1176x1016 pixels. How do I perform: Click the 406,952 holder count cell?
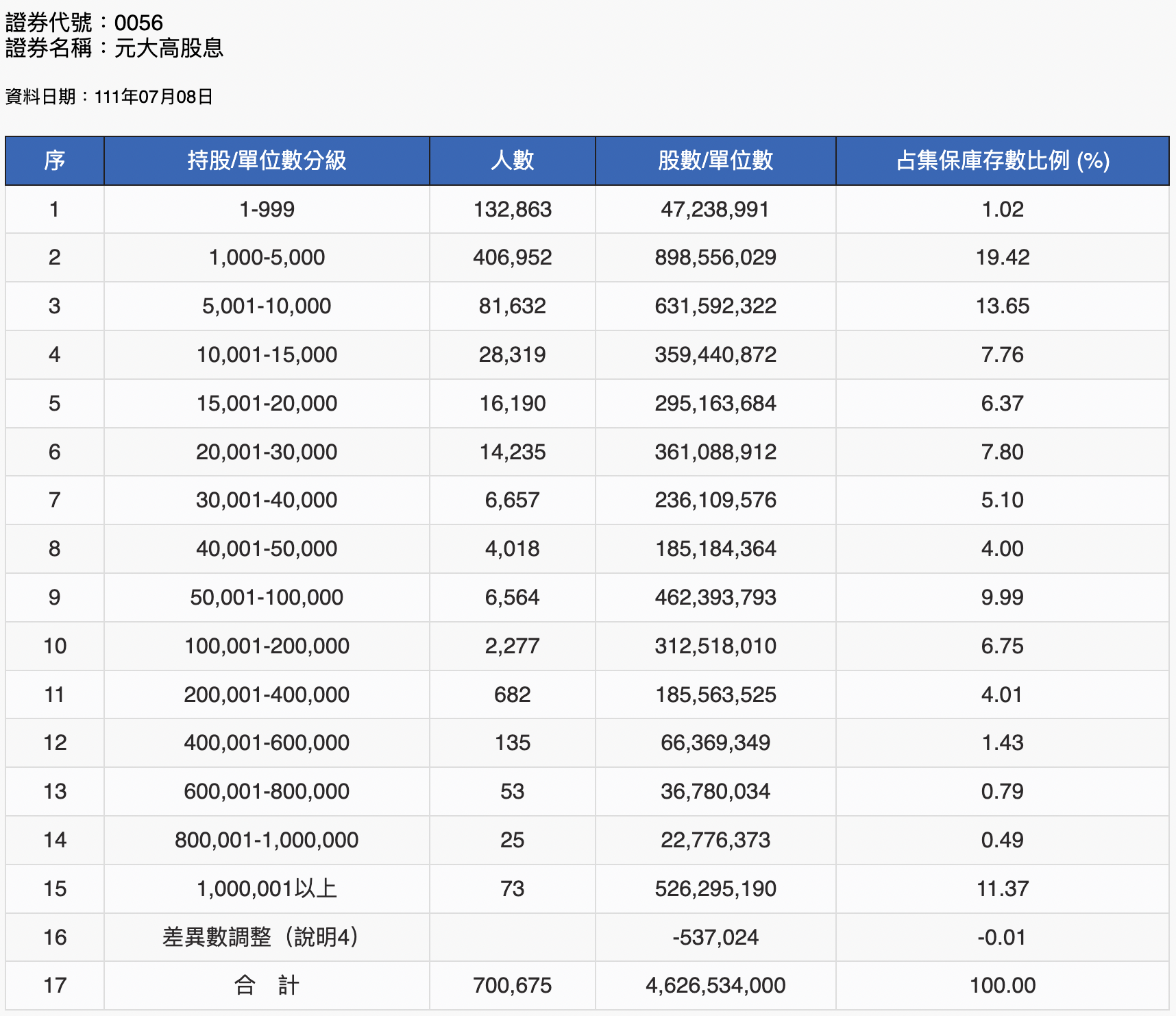512,258
